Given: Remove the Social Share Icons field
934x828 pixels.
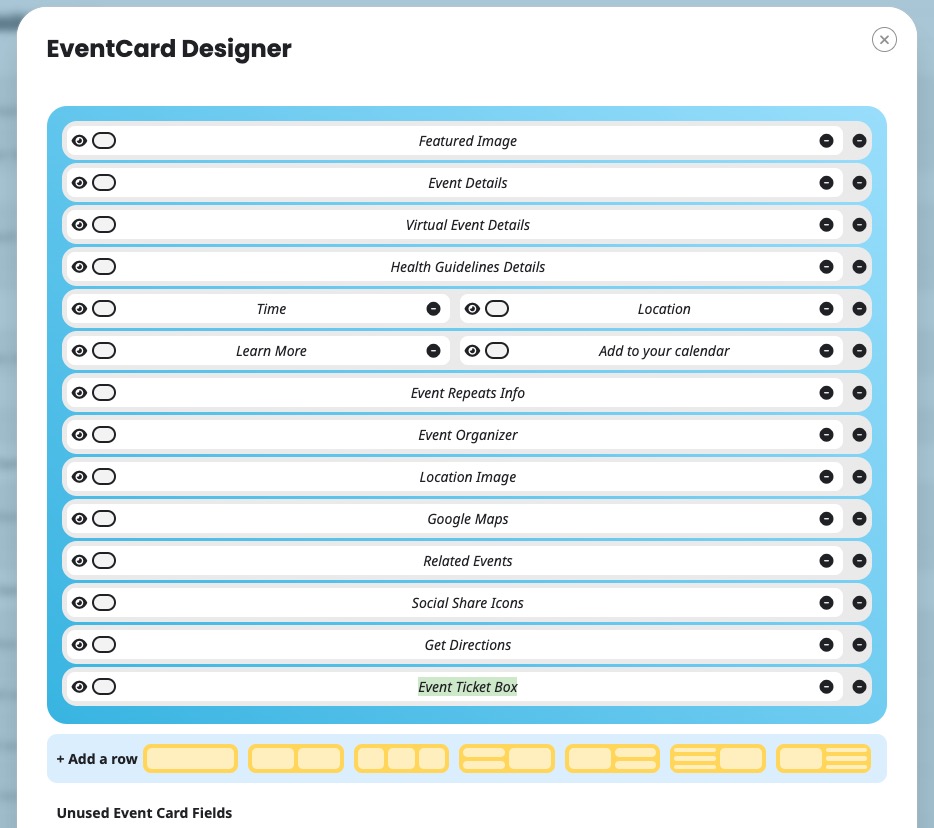Looking at the screenshot, I should [x=826, y=603].
